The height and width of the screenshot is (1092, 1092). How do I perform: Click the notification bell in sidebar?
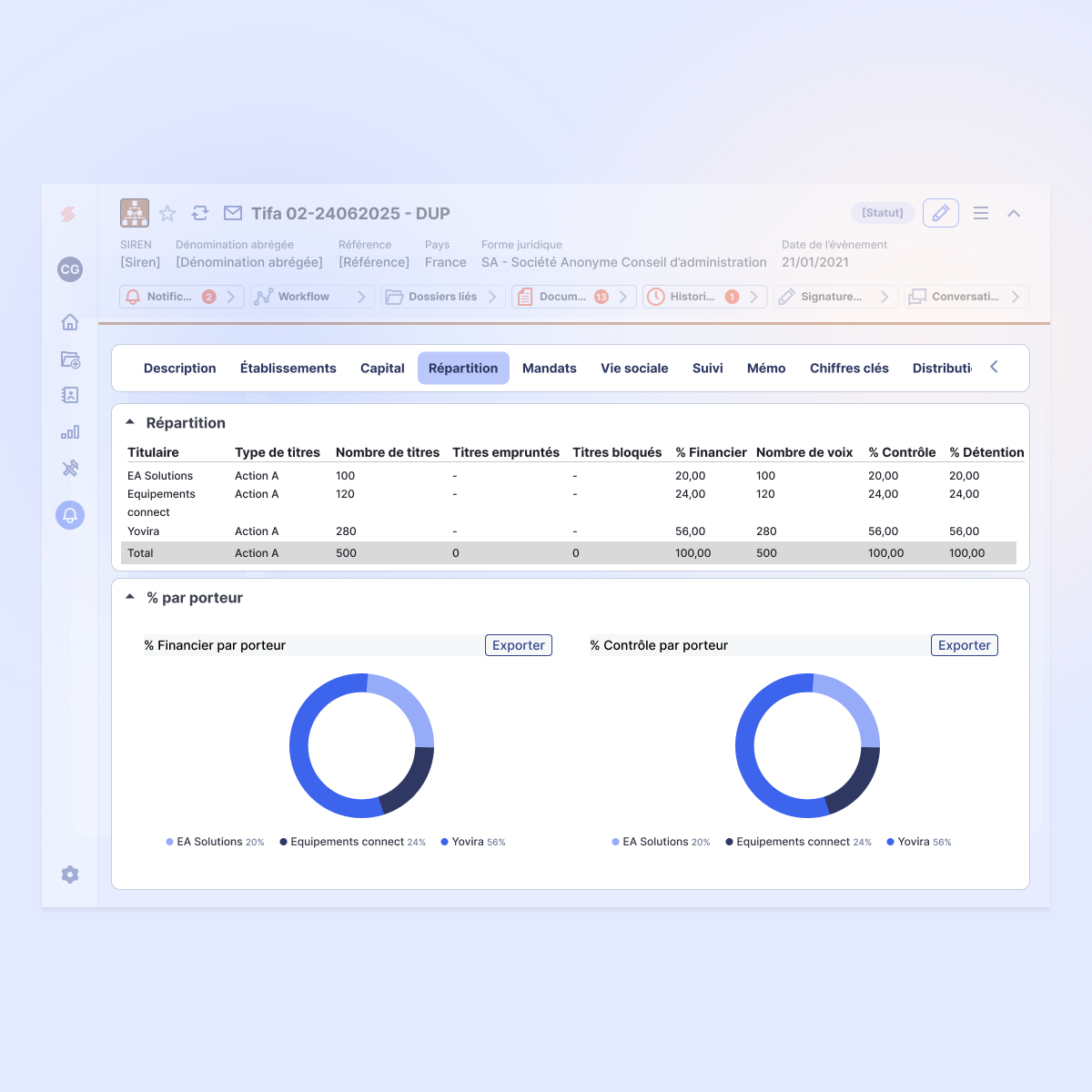point(70,515)
